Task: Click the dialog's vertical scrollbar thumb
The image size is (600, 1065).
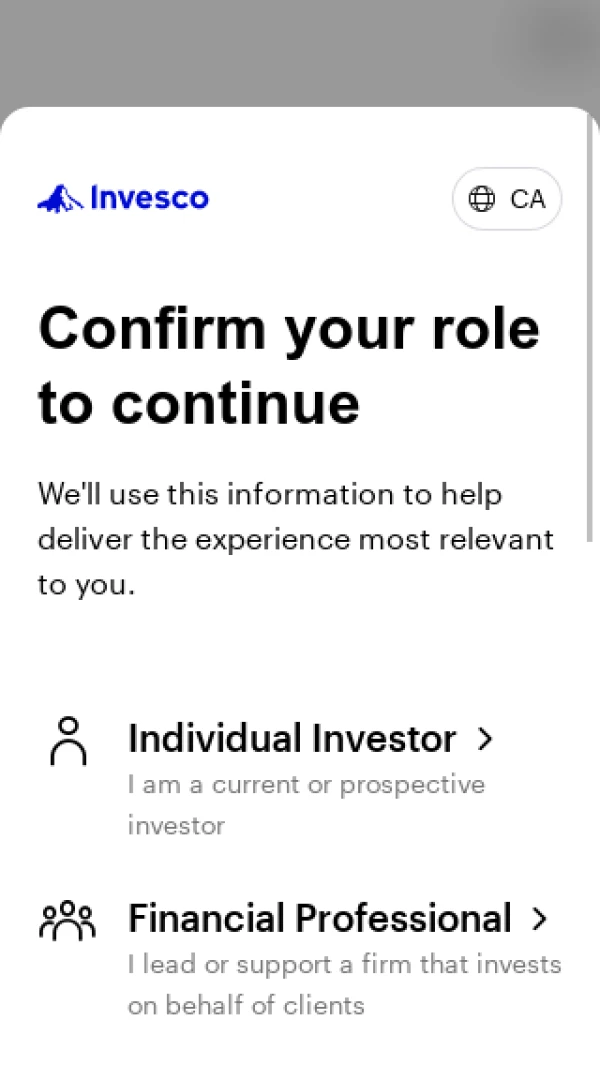Action: pyautogui.click(x=591, y=330)
